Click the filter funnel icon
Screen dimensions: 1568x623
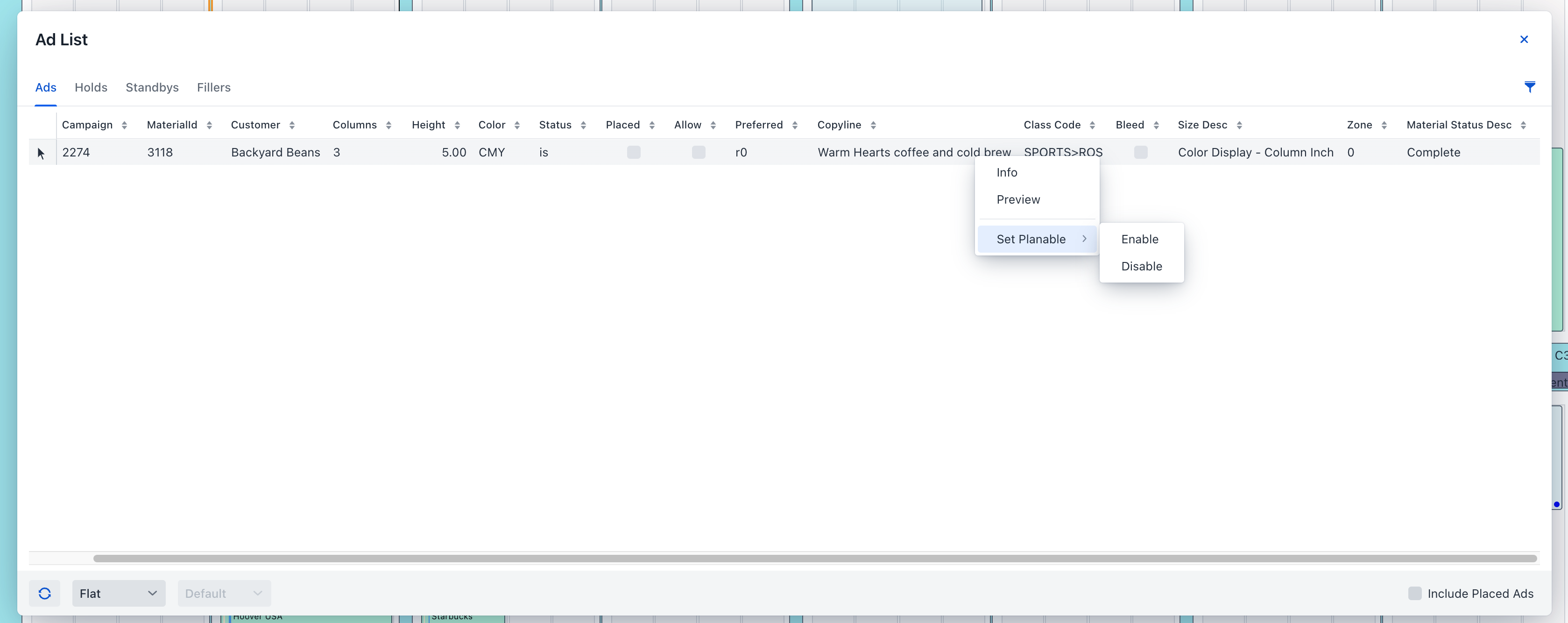[x=1529, y=87]
